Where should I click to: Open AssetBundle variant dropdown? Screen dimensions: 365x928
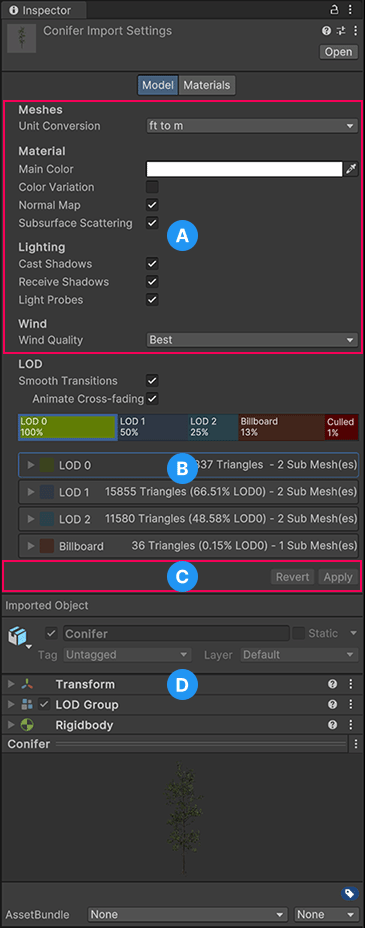[327, 914]
